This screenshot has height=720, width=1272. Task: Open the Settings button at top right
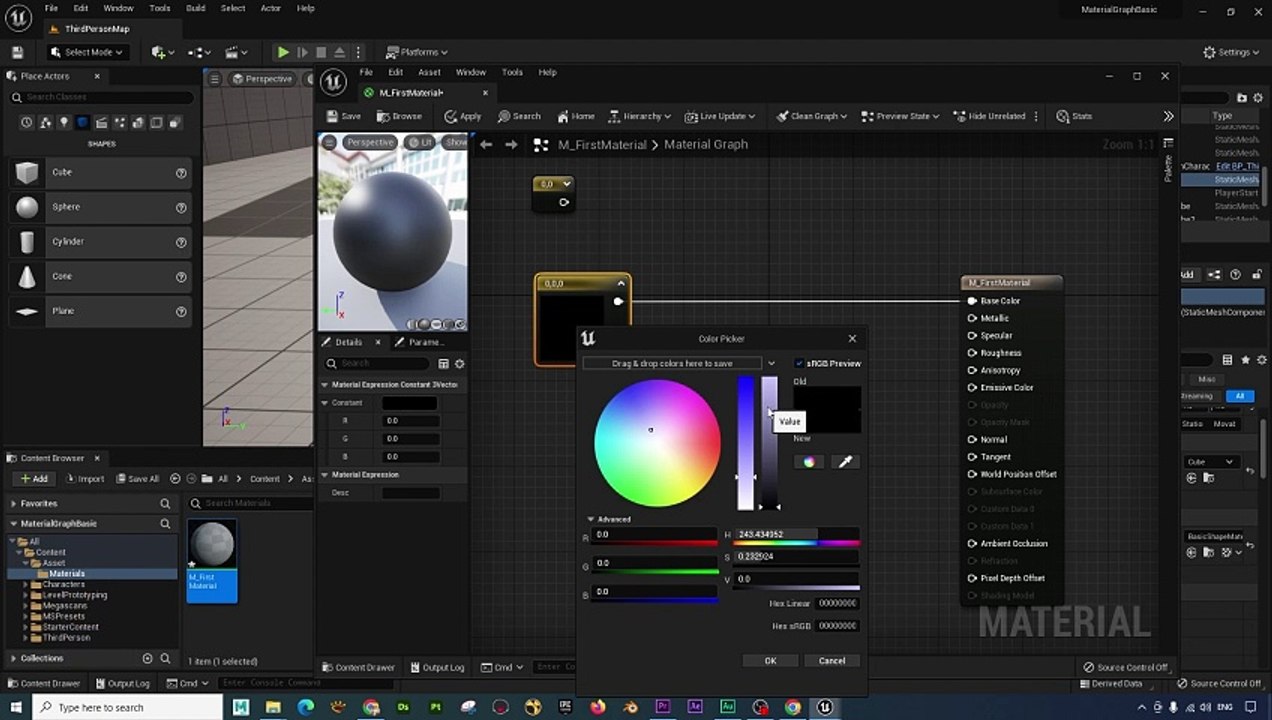(x=1231, y=52)
